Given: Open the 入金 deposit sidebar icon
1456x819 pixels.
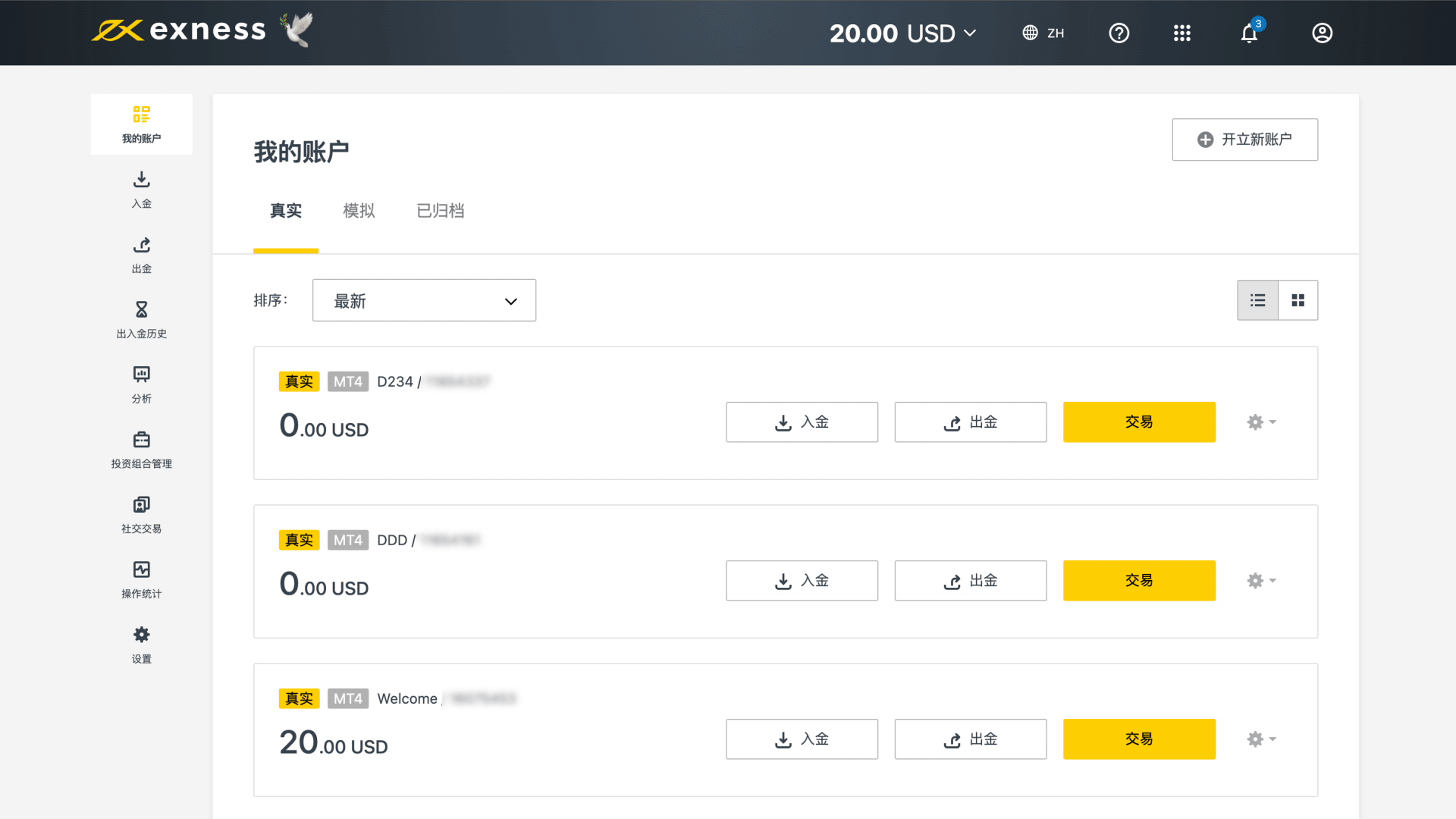Looking at the screenshot, I should pyautogui.click(x=141, y=180).
